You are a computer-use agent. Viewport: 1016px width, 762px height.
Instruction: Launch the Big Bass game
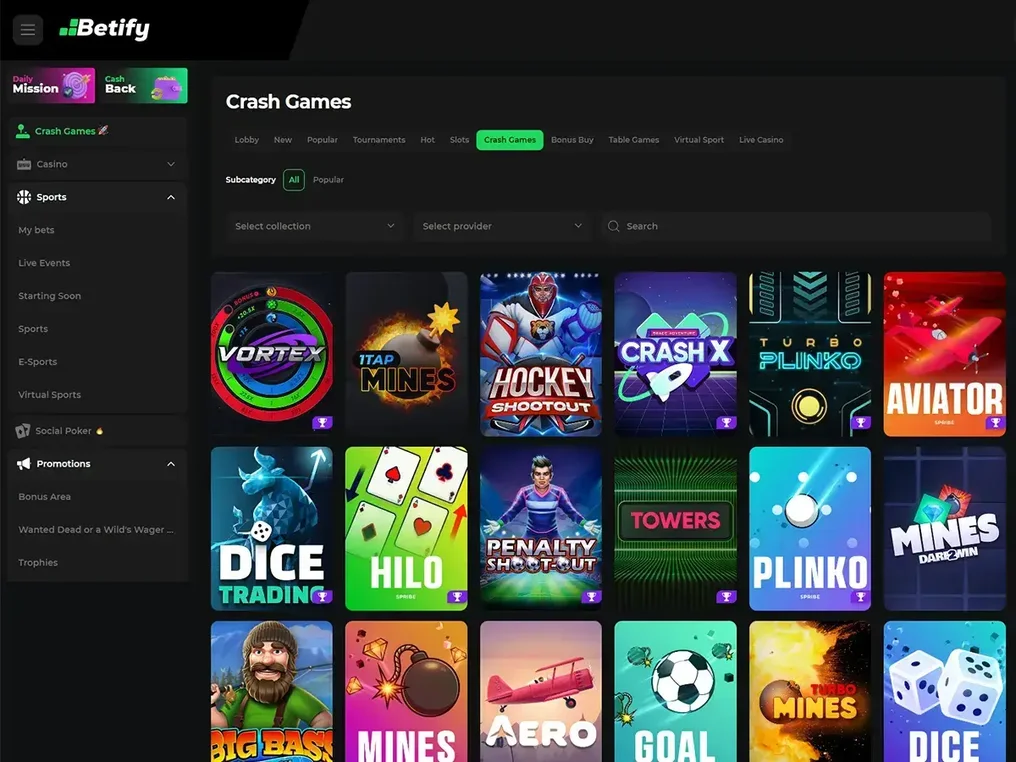272,691
